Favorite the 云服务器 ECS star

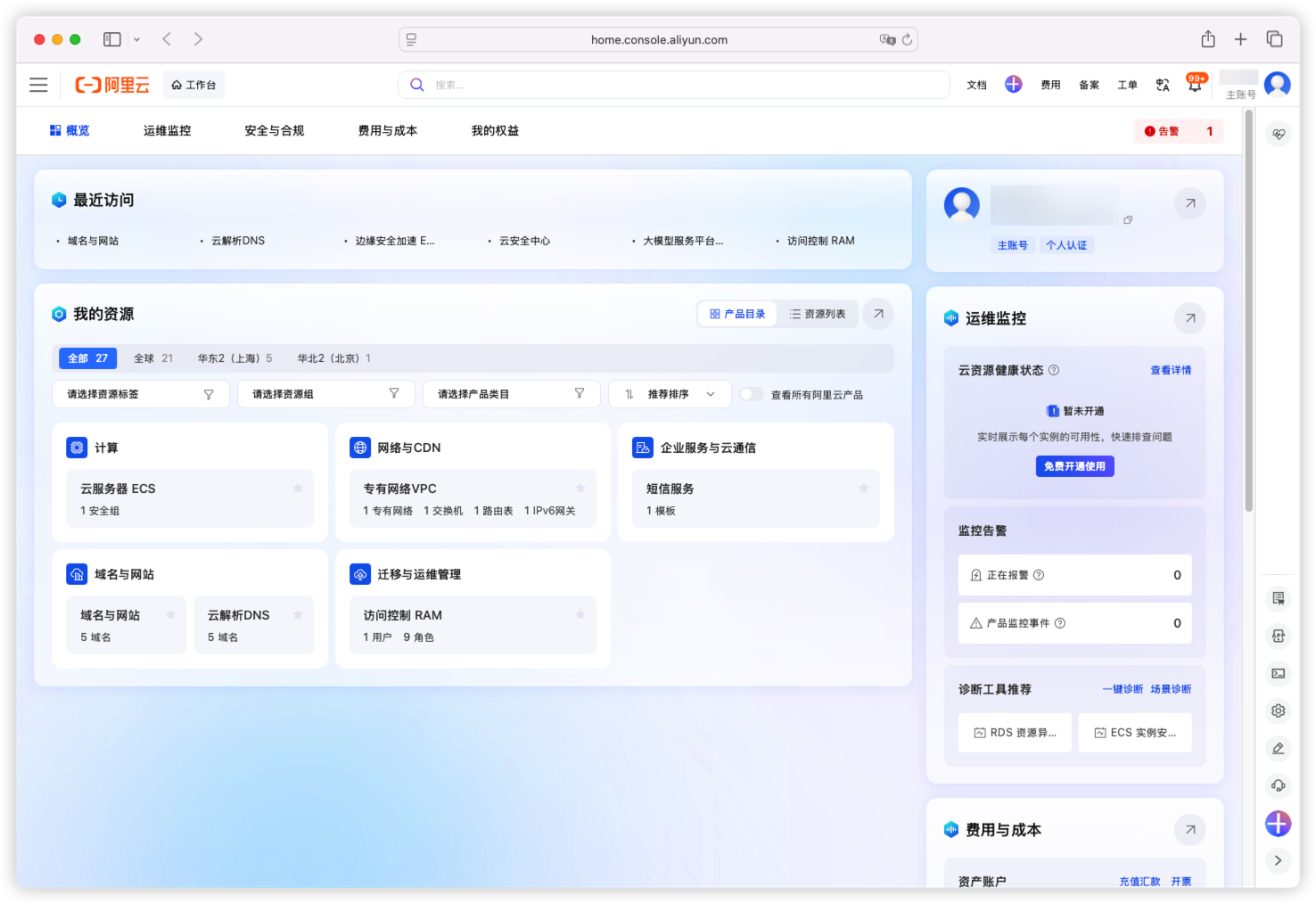pos(298,488)
